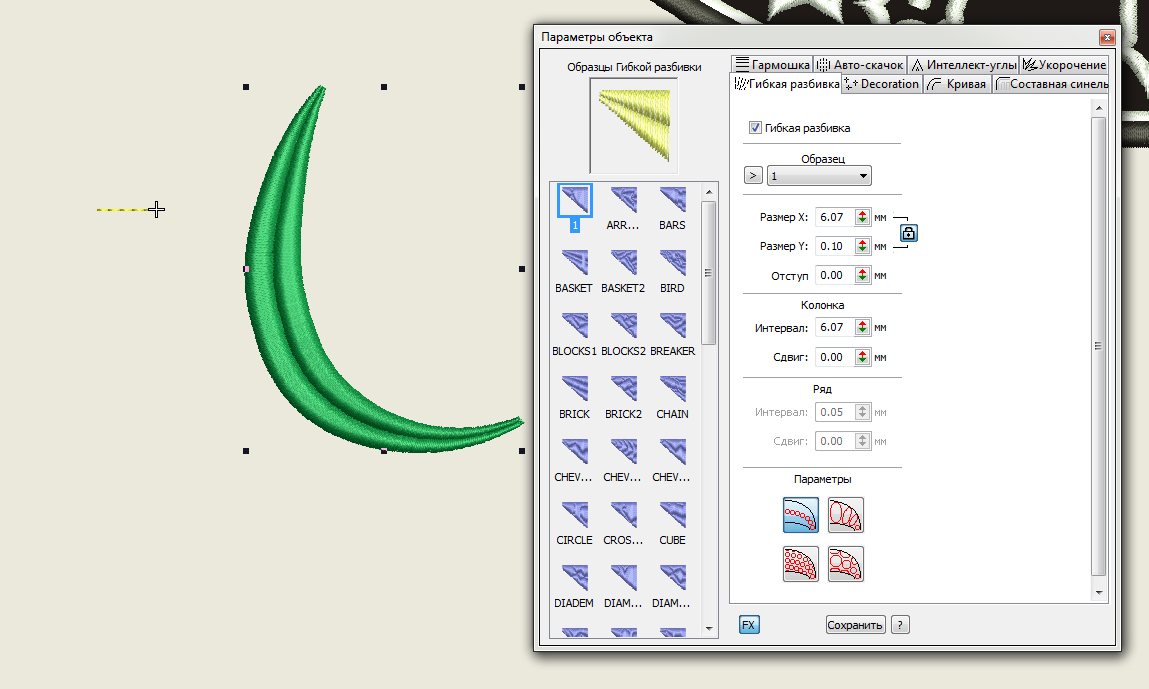Choose the BARS pattern icon
Screen dimensions: 1149x689
click(672, 200)
